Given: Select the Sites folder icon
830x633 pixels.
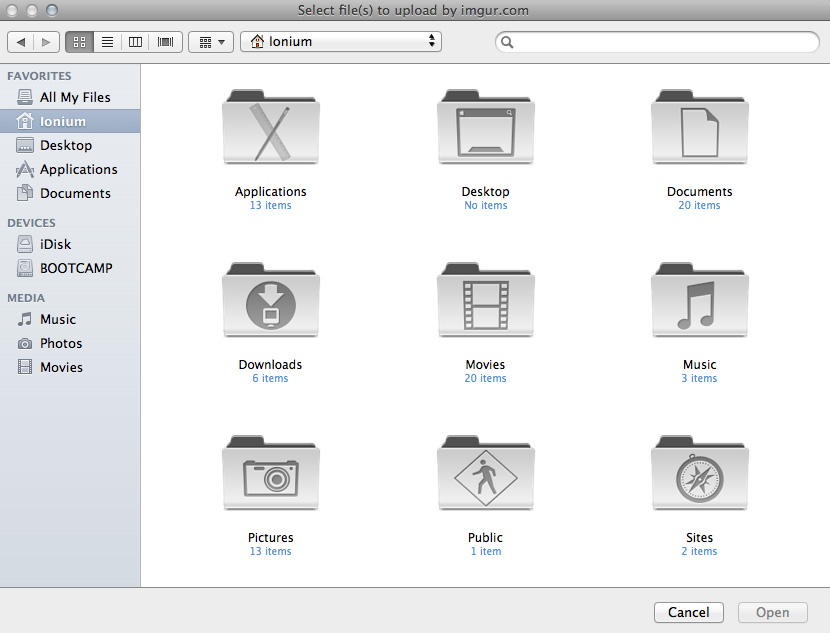Looking at the screenshot, I should (700, 473).
